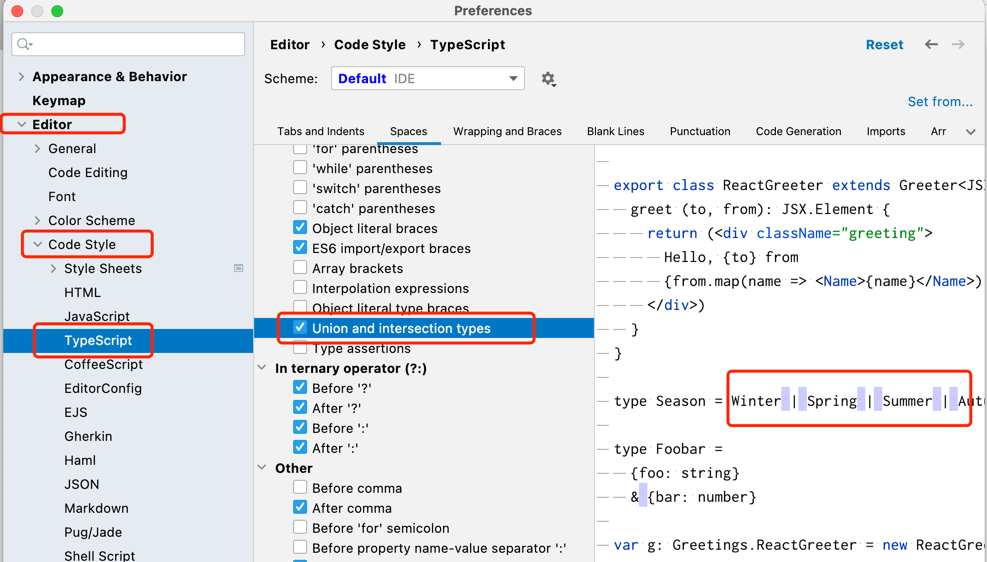Show hidden tabs with the chevron
This screenshot has width=987, height=562.
click(x=971, y=132)
